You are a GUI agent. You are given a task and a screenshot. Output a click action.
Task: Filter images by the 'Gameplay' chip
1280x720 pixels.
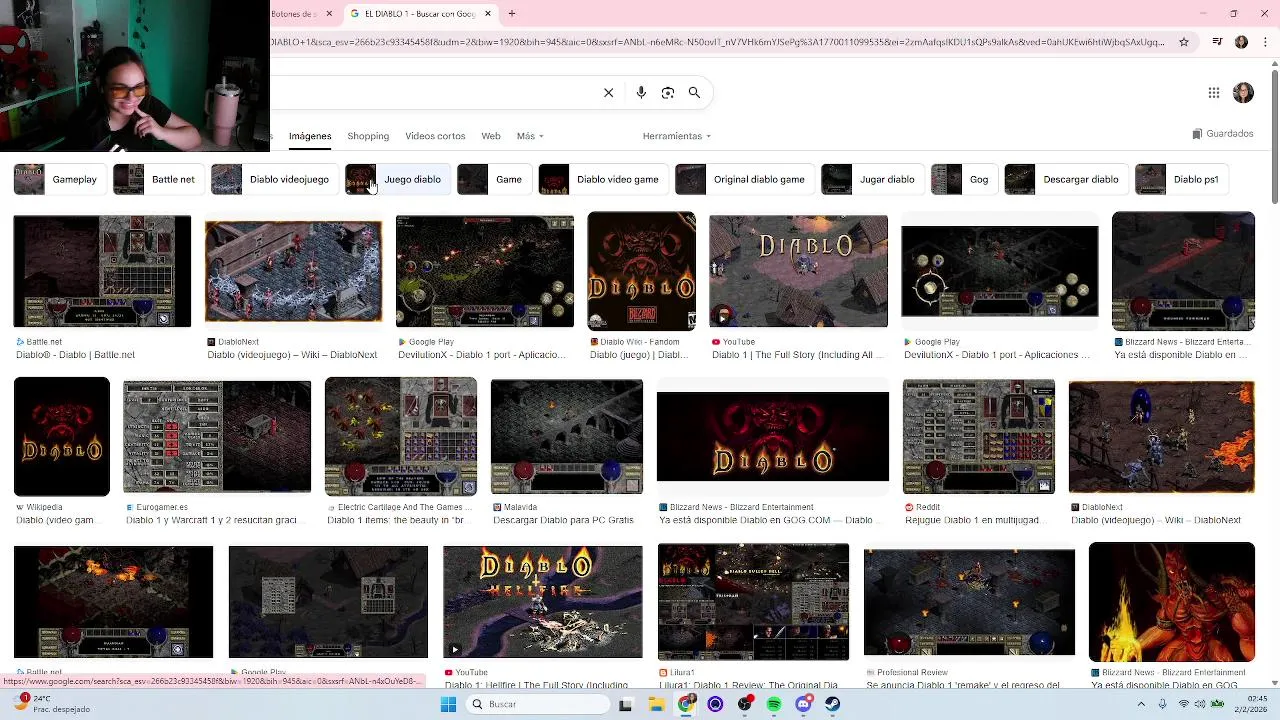pos(58,180)
